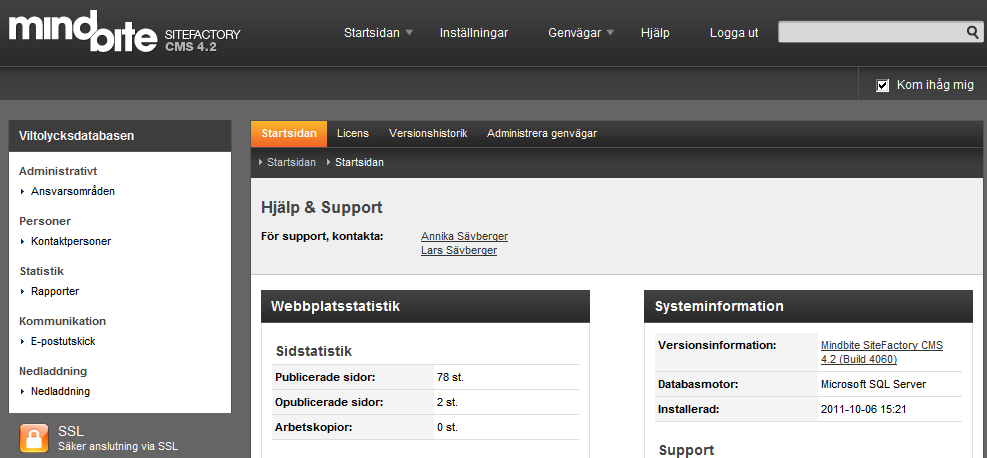
Task: Click the 78 st. value
Action: pos(450,377)
